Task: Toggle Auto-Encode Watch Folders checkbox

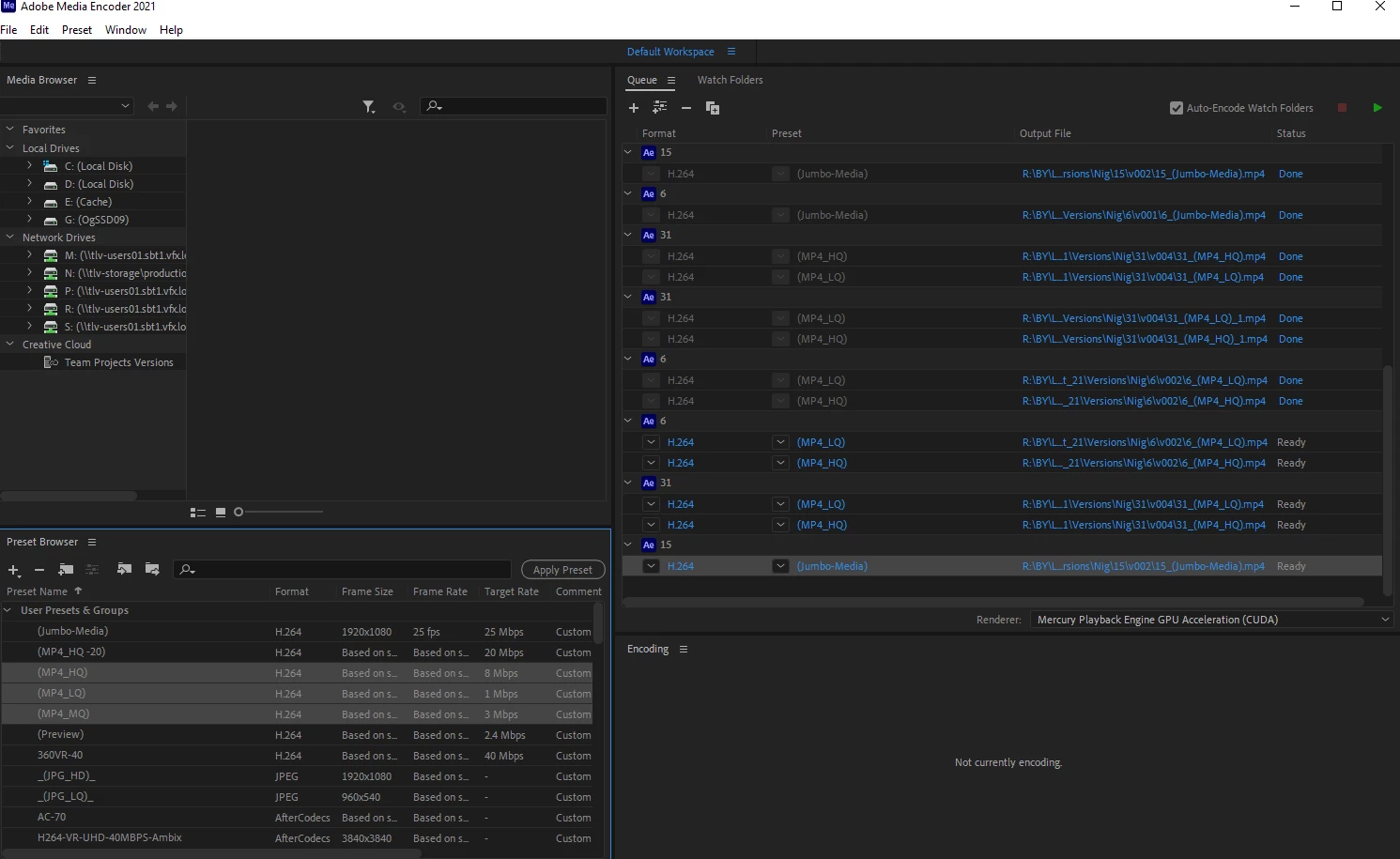Action: pos(1177,108)
